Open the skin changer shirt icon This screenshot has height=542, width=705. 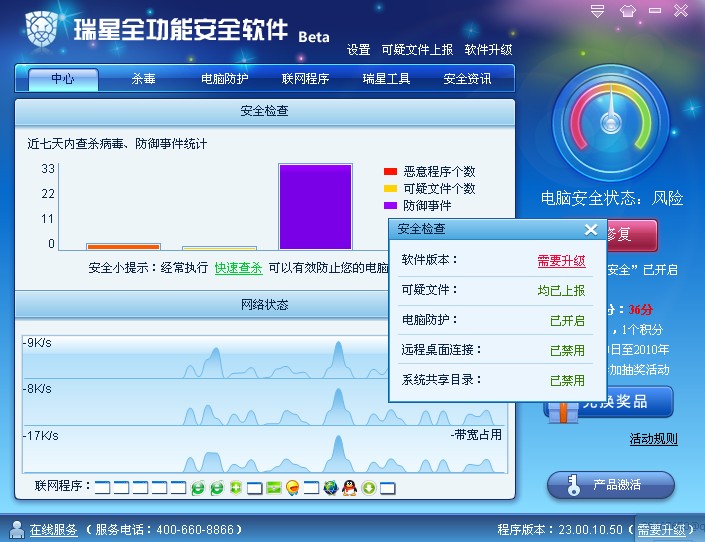[x=628, y=11]
